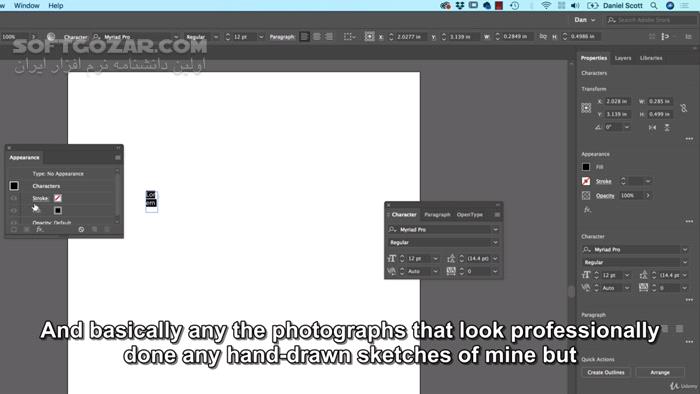Open Dan workspace switcher dropdown
This screenshot has width=700, height=394.
tap(584, 20)
